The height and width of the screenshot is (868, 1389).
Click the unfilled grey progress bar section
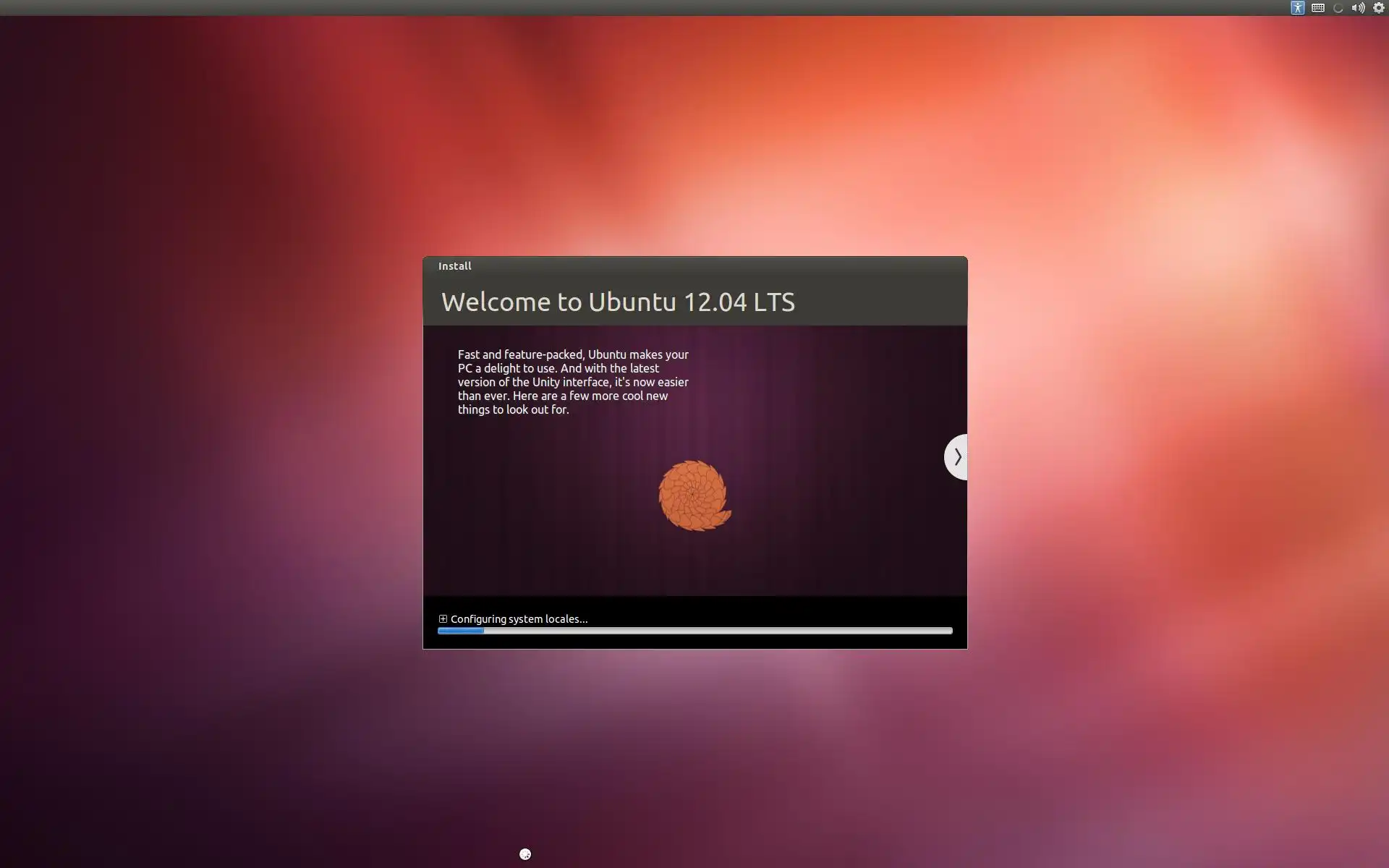723,631
